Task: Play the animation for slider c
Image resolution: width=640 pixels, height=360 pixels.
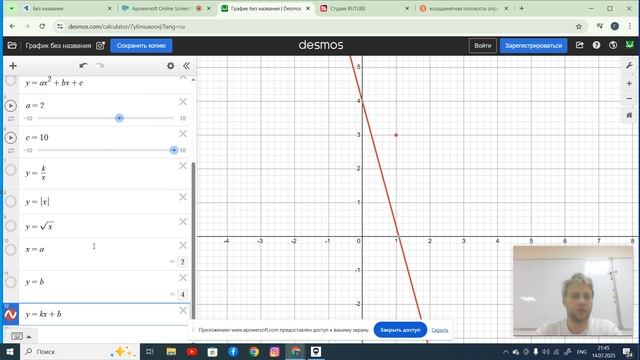Action: (x=11, y=138)
